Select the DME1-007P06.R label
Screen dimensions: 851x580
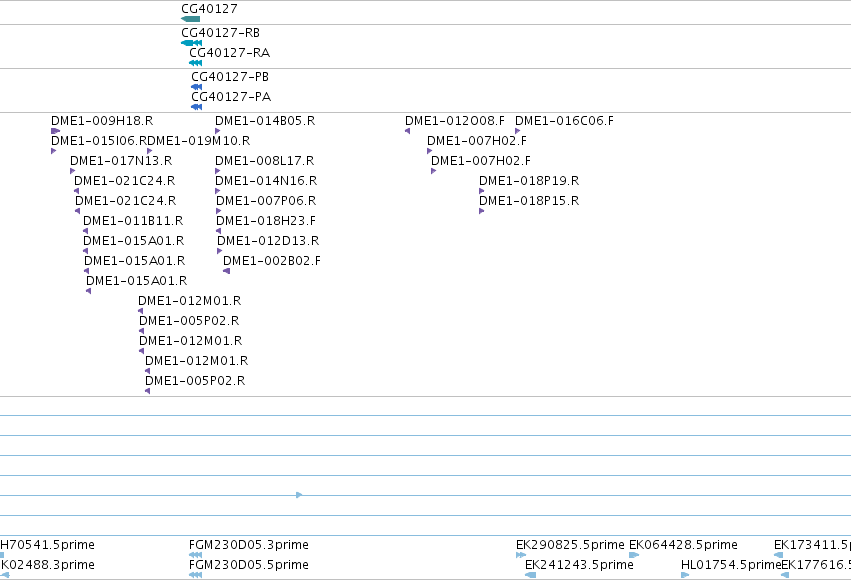266,201
